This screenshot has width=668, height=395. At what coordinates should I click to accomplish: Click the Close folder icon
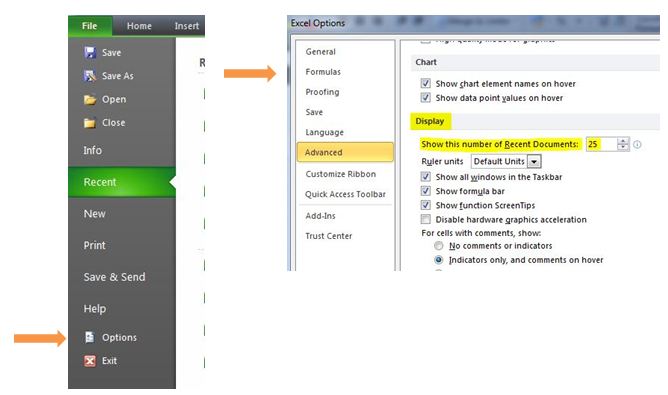90,123
